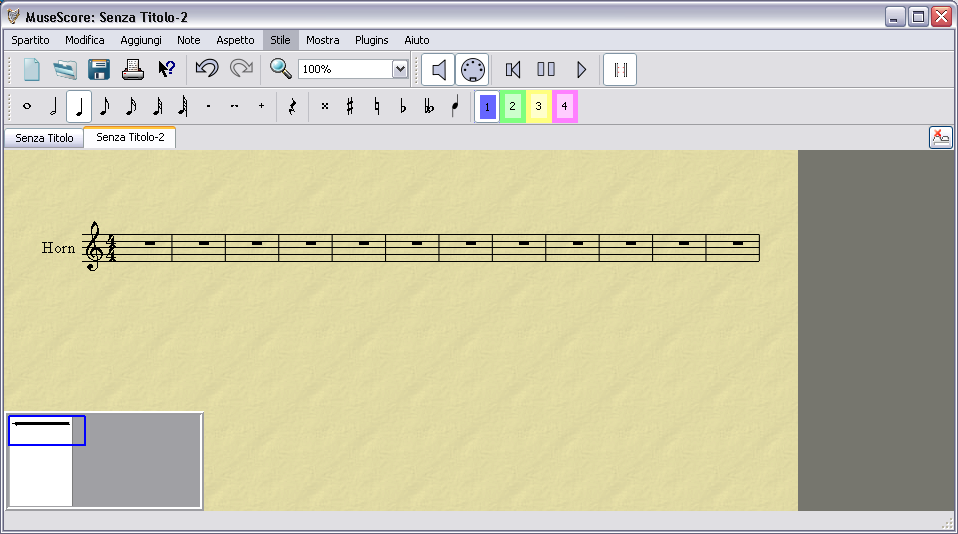The width and height of the screenshot is (958, 534).
Task: Click the tie plus symbol
Action: pos(261,106)
